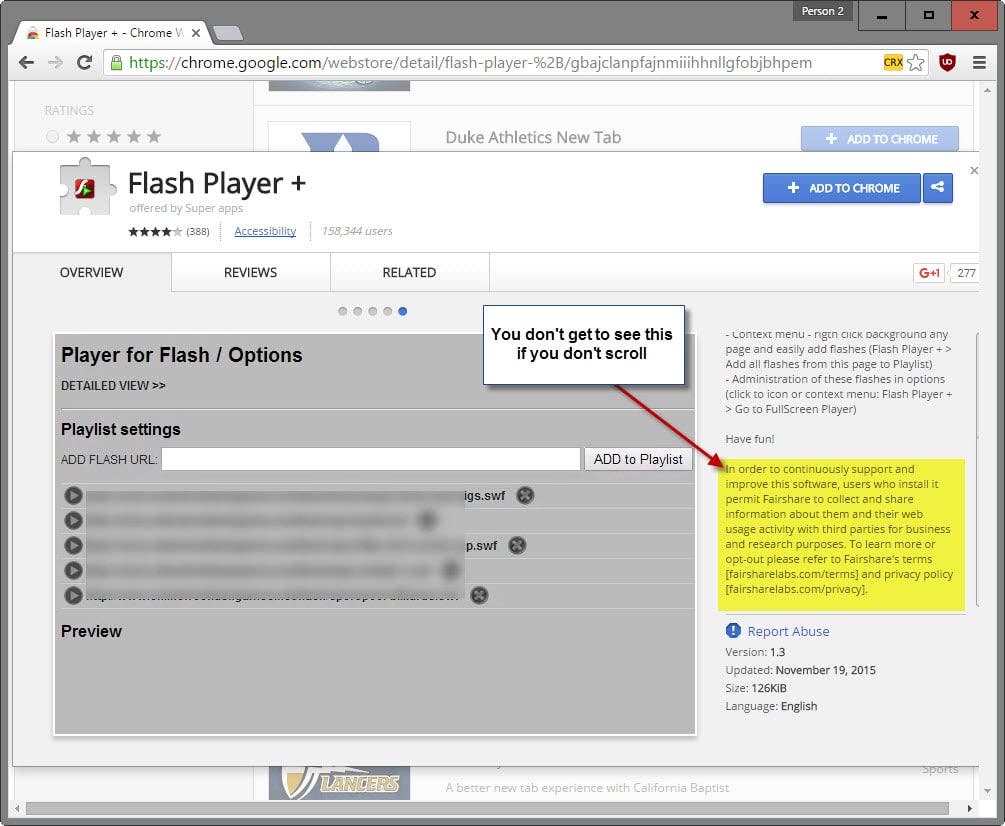Close the Flash Player + browser tab
This screenshot has width=1005, height=826.
196,33
